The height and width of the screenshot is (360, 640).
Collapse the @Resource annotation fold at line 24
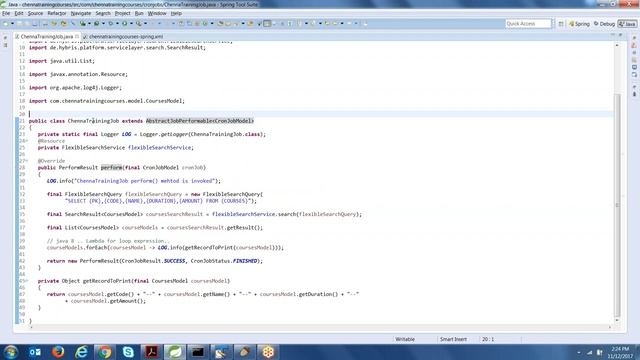[x=27, y=141]
